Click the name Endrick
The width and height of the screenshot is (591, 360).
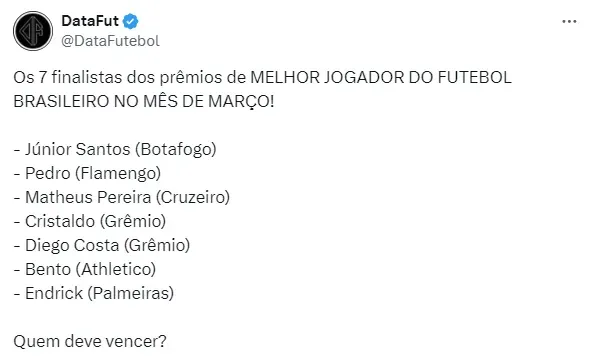(54, 293)
